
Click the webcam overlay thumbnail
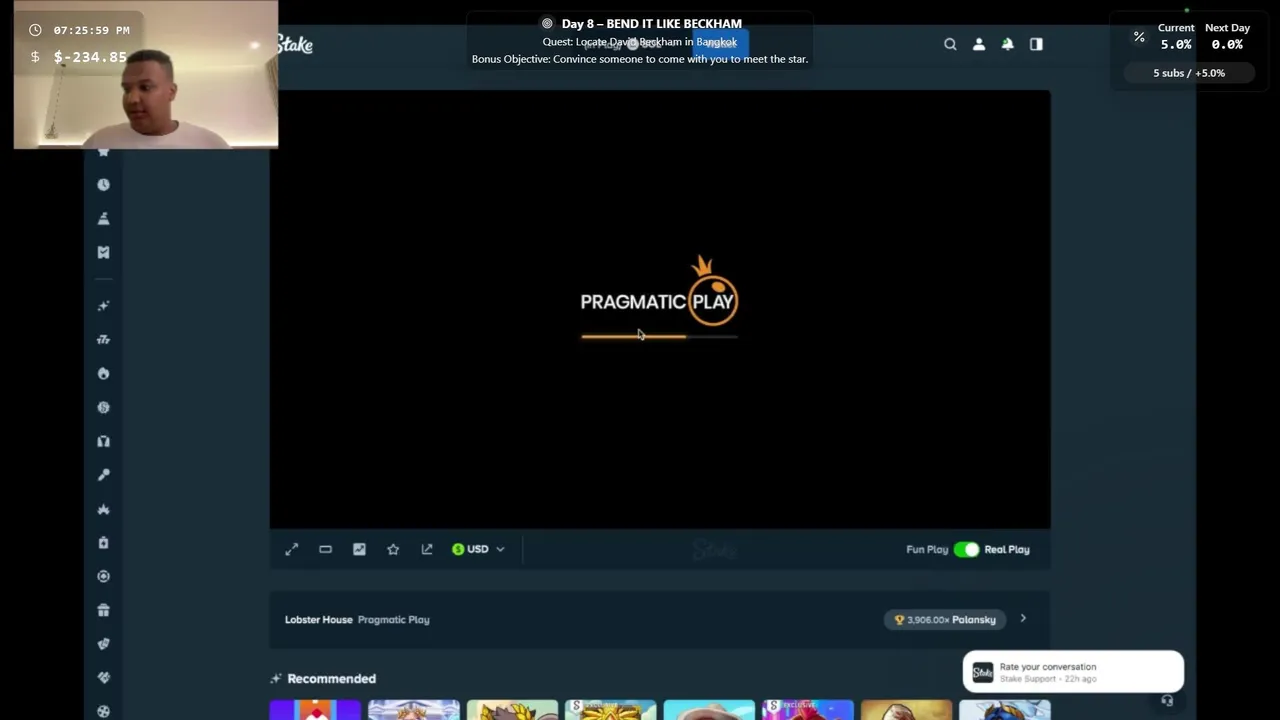click(x=146, y=75)
